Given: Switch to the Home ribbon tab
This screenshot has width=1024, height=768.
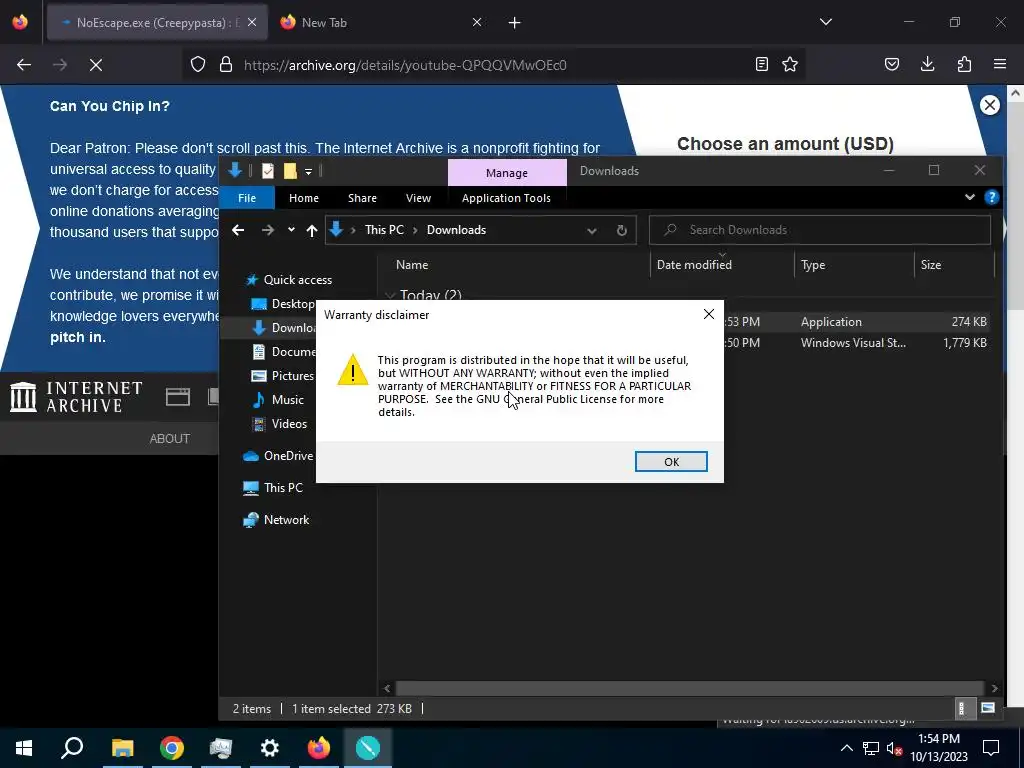Looking at the screenshot, I should (304, 198).
